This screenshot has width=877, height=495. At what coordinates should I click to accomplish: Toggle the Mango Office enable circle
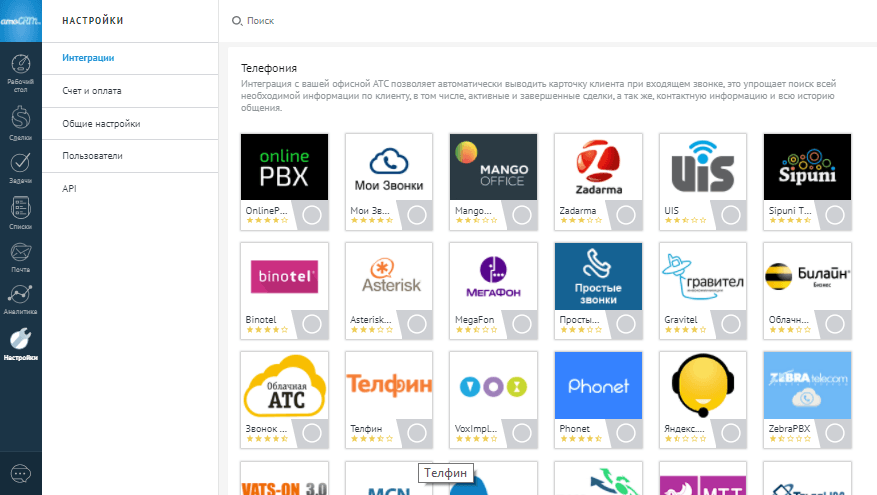[x=521, y=215]
